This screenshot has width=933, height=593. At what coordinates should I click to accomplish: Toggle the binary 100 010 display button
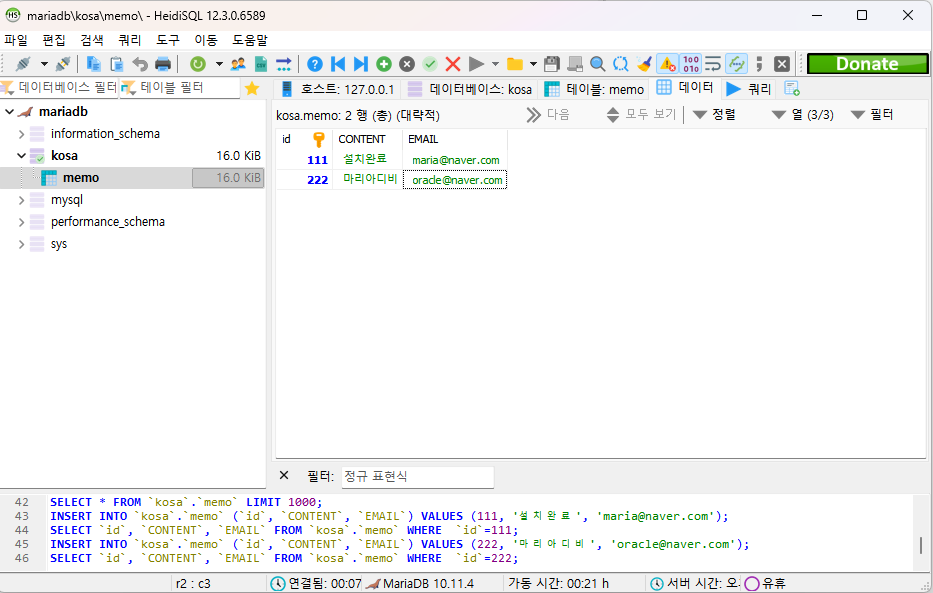(690, 64)
